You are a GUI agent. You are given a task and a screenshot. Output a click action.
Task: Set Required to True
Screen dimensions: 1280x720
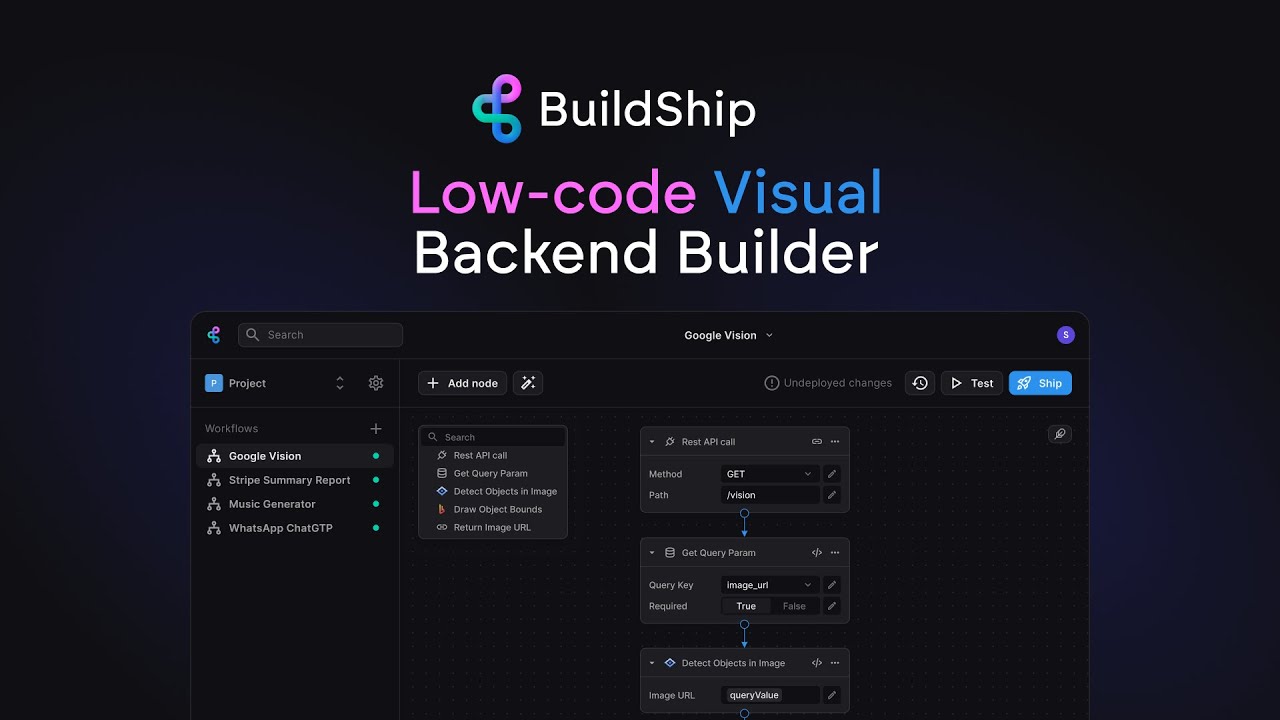click(x=746, y=606)
